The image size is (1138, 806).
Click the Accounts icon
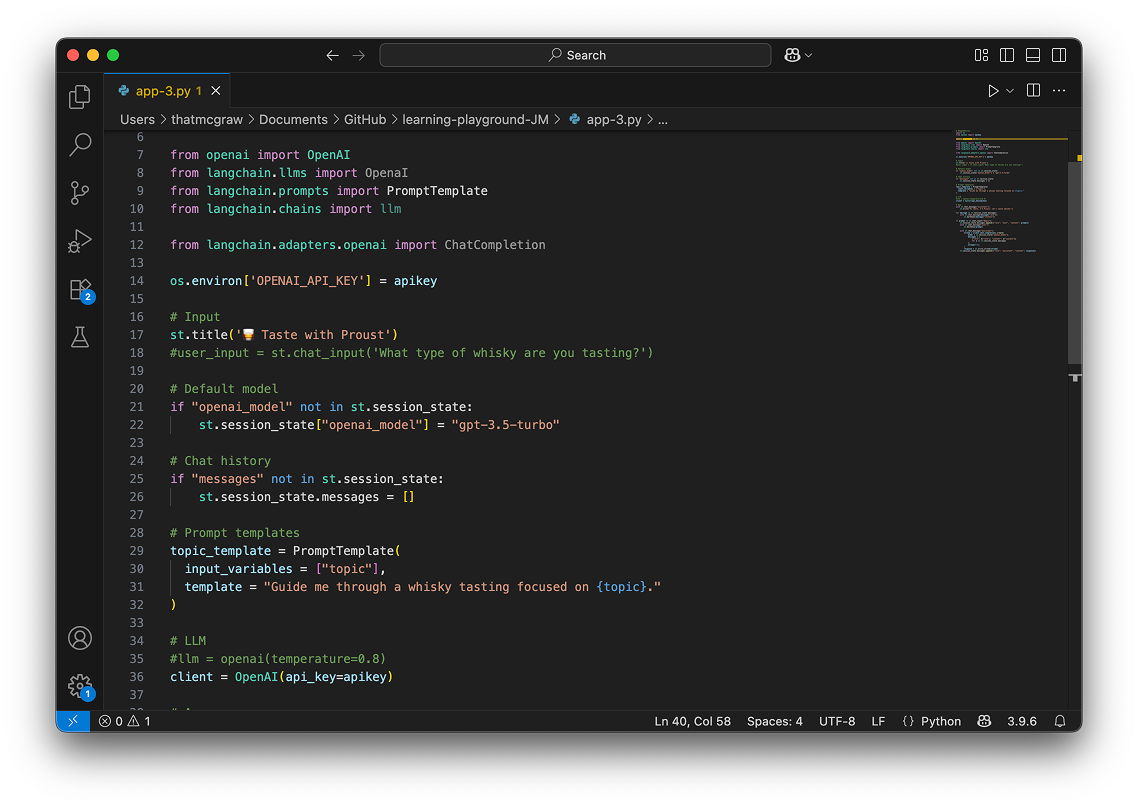[x=80, y=638]
